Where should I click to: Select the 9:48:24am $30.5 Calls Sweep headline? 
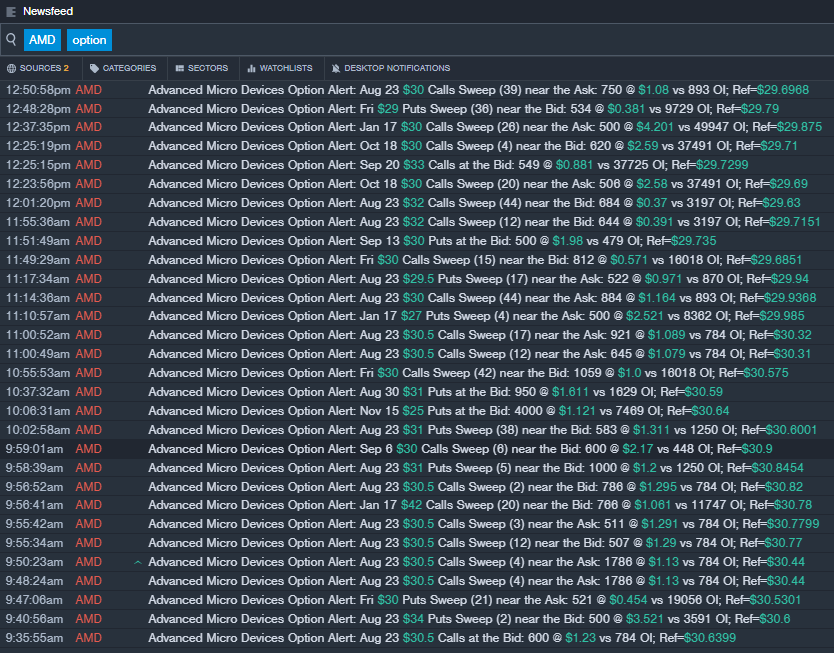[476, 581]
